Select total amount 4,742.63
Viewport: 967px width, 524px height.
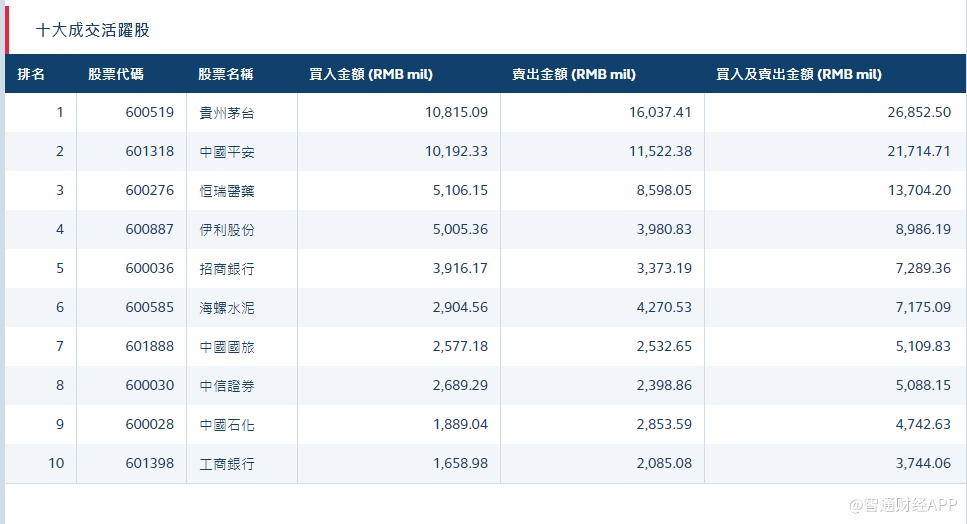coord(923,424)
